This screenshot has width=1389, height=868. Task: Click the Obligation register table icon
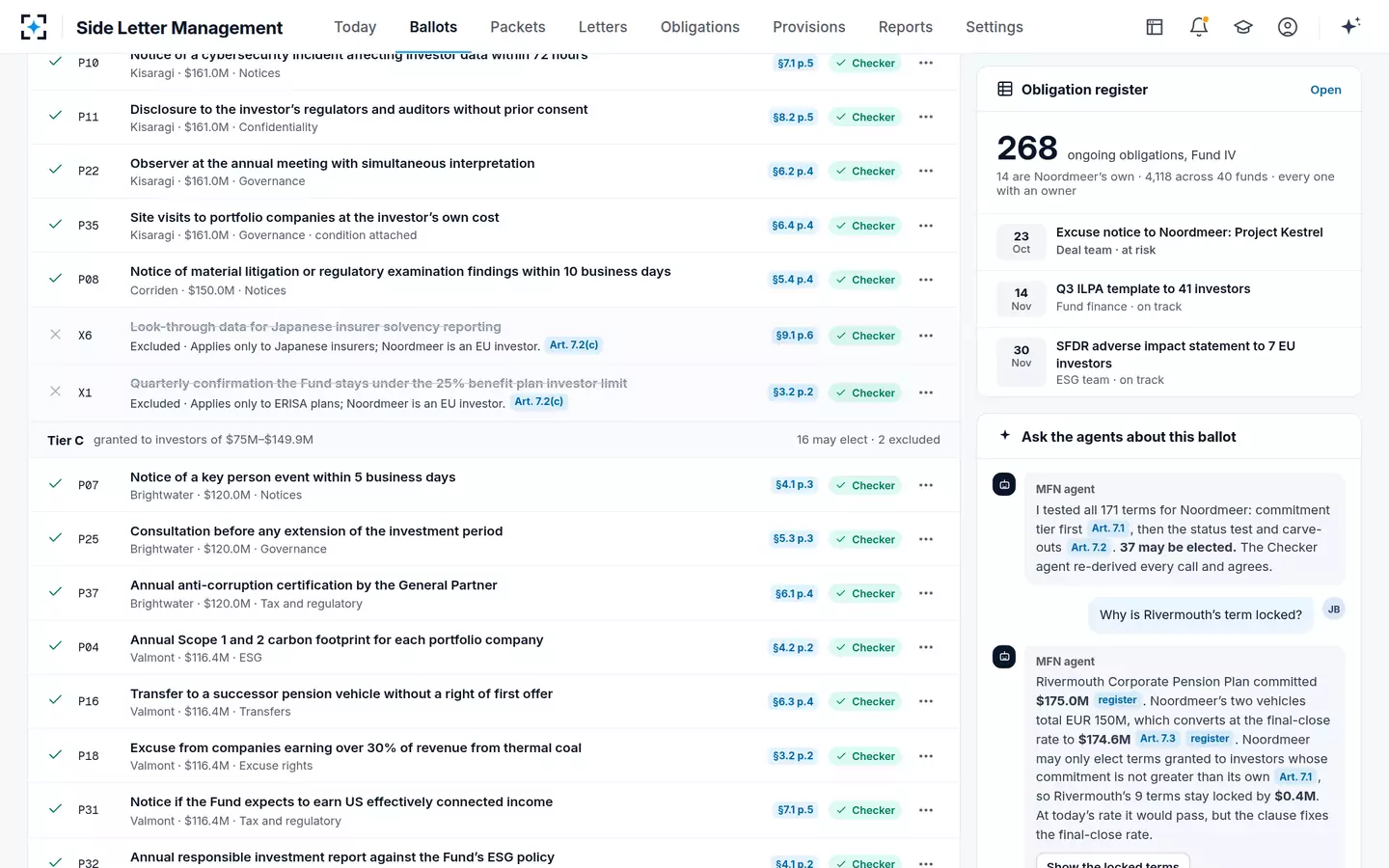(x=1005, y=89)
